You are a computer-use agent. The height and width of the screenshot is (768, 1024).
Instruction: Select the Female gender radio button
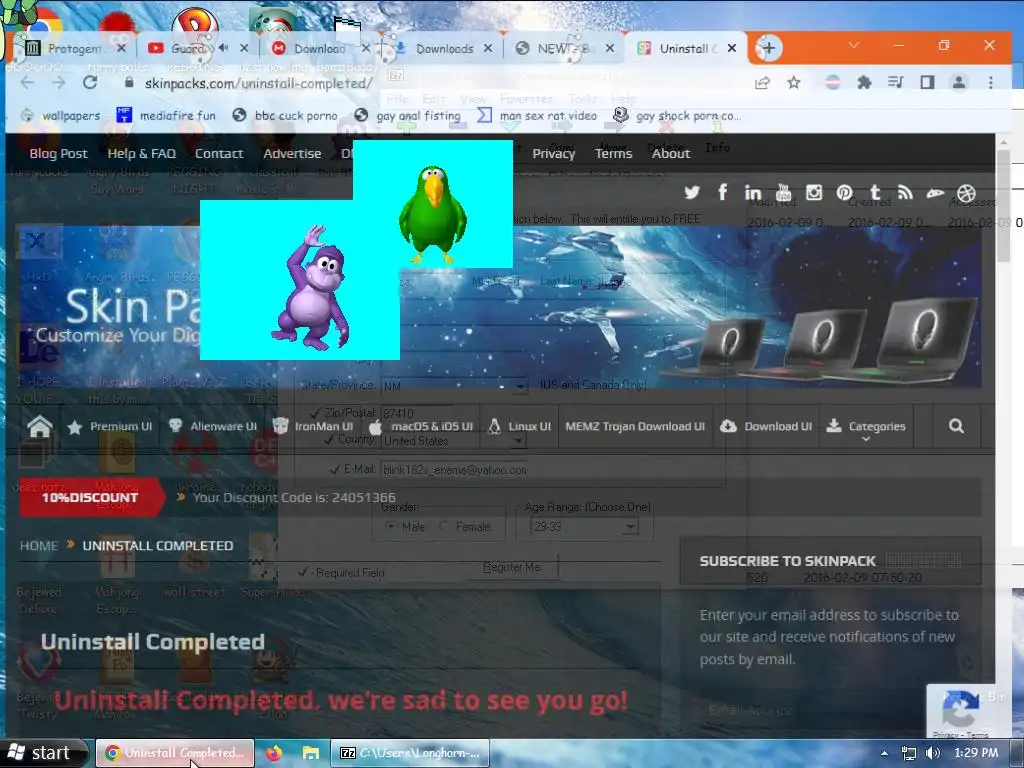click(444, 526)
